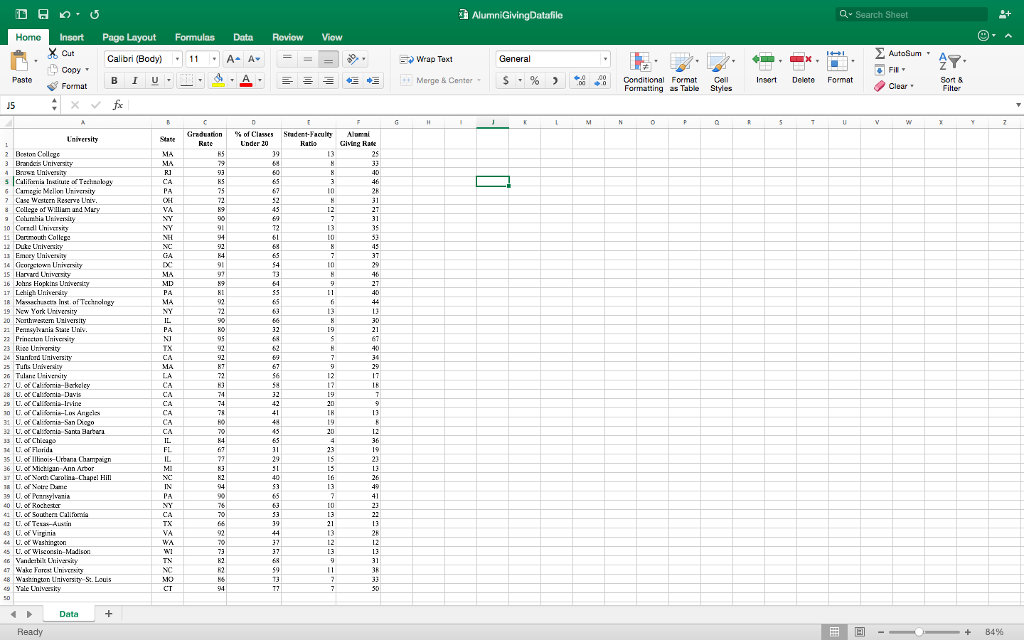Image resolution: width=1024 pixels, height=640 pixels.
Task: Toggle Wrap Text on selected cell
Action: pos(427,59)
